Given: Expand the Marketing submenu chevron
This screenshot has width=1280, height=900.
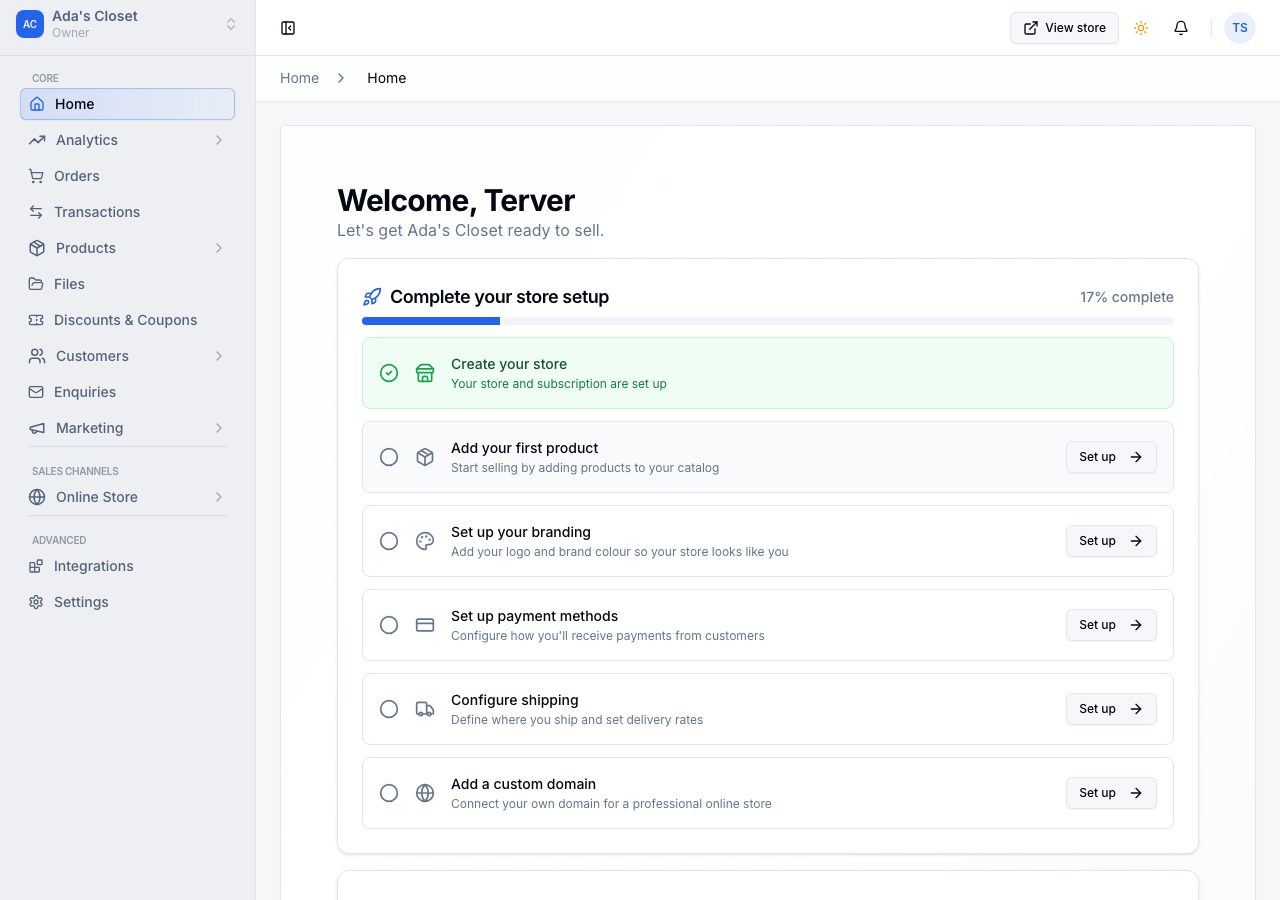Looking at the screenshot, I should (219, 428).
